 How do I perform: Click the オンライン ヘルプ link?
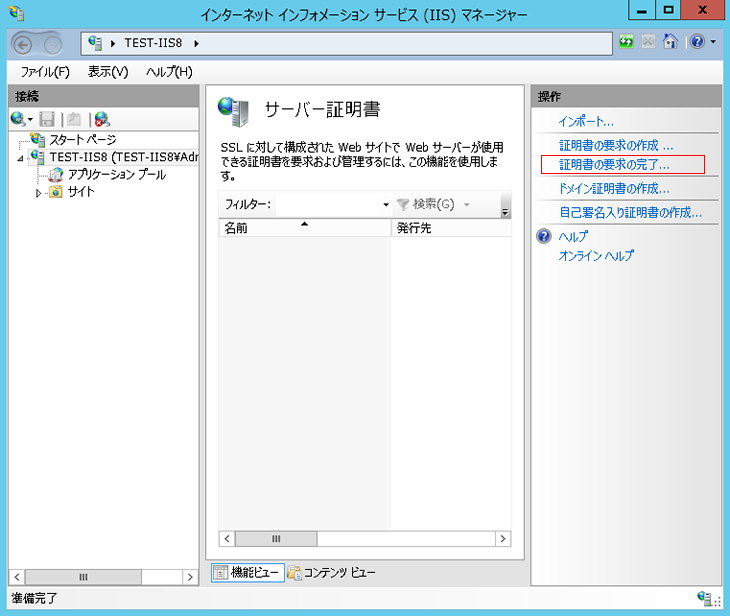click(596, 256)
